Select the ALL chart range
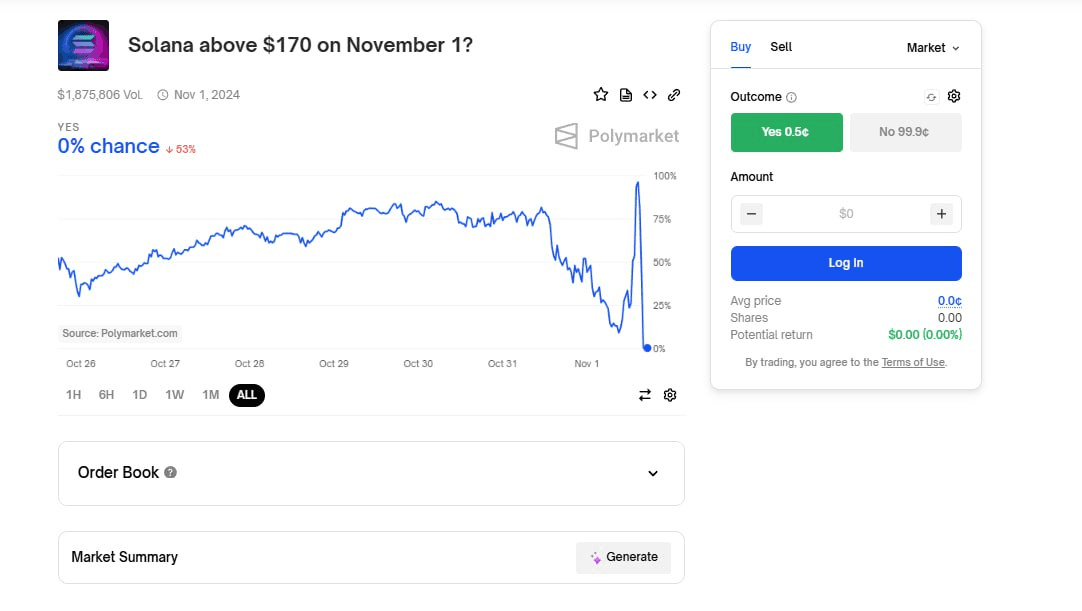This screenshot has width=1082, height=611. click(246, 395)
